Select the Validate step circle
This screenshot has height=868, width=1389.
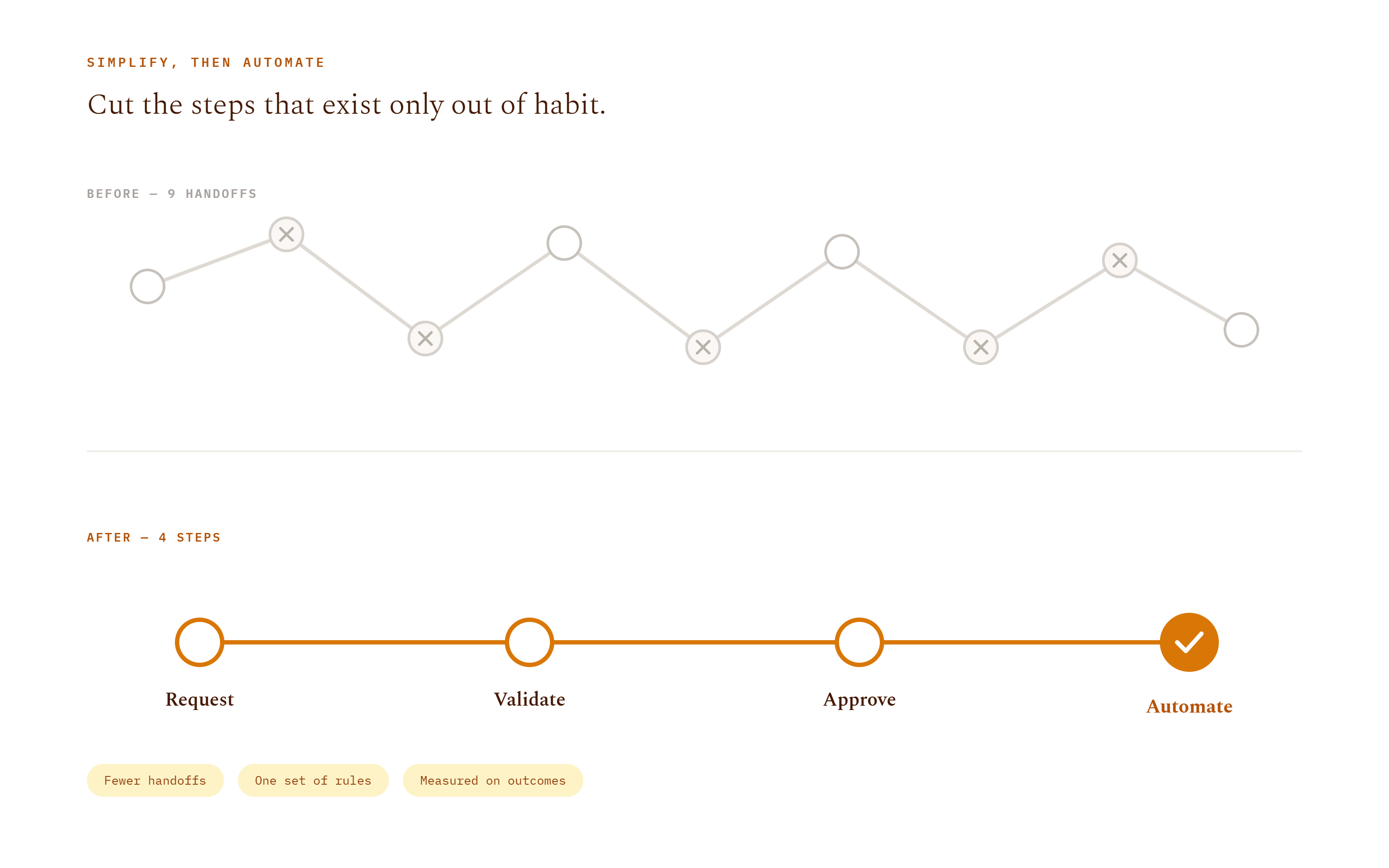point(529,642)
